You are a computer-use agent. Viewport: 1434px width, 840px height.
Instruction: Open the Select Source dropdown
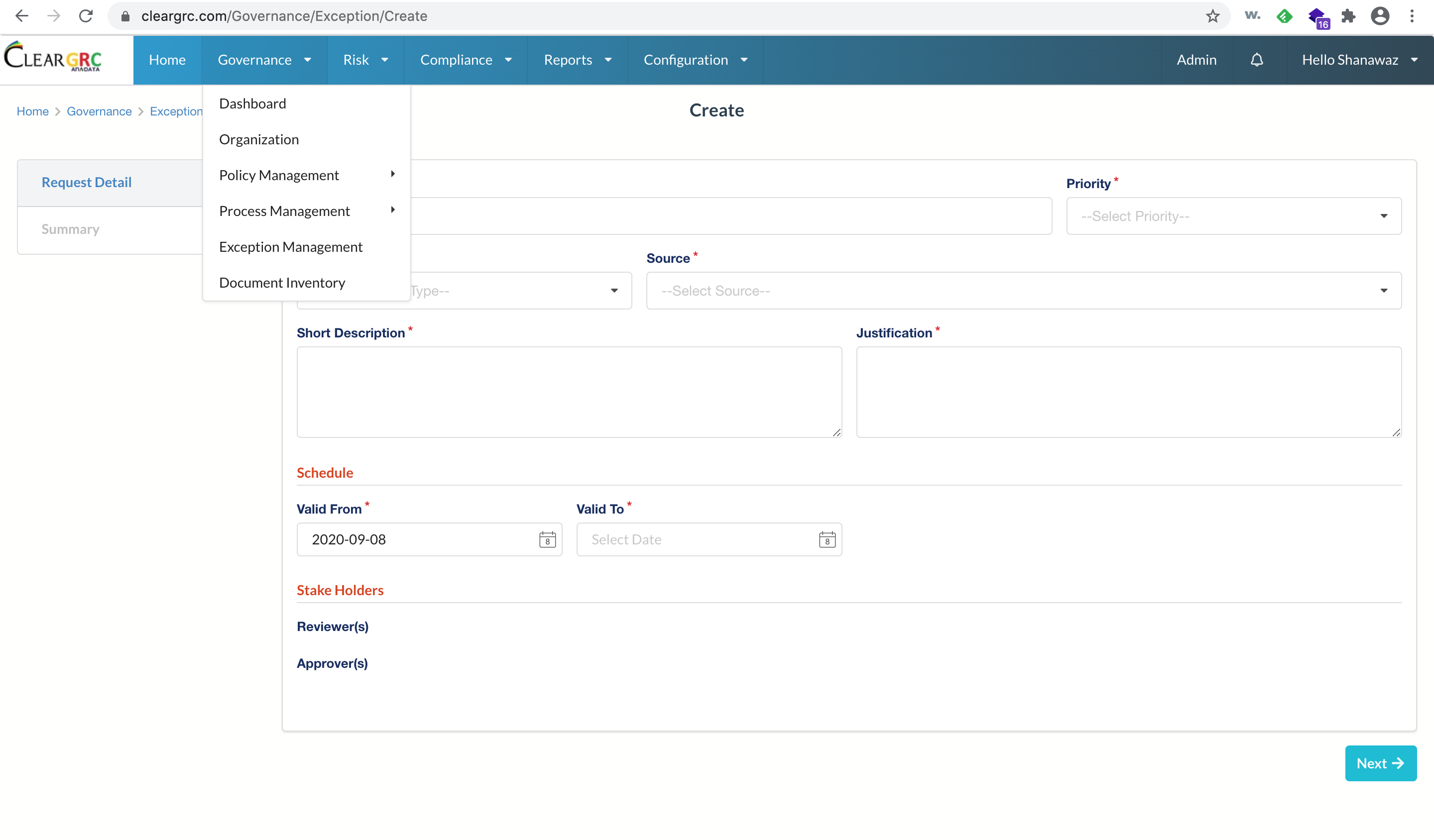coord(1023,291)
